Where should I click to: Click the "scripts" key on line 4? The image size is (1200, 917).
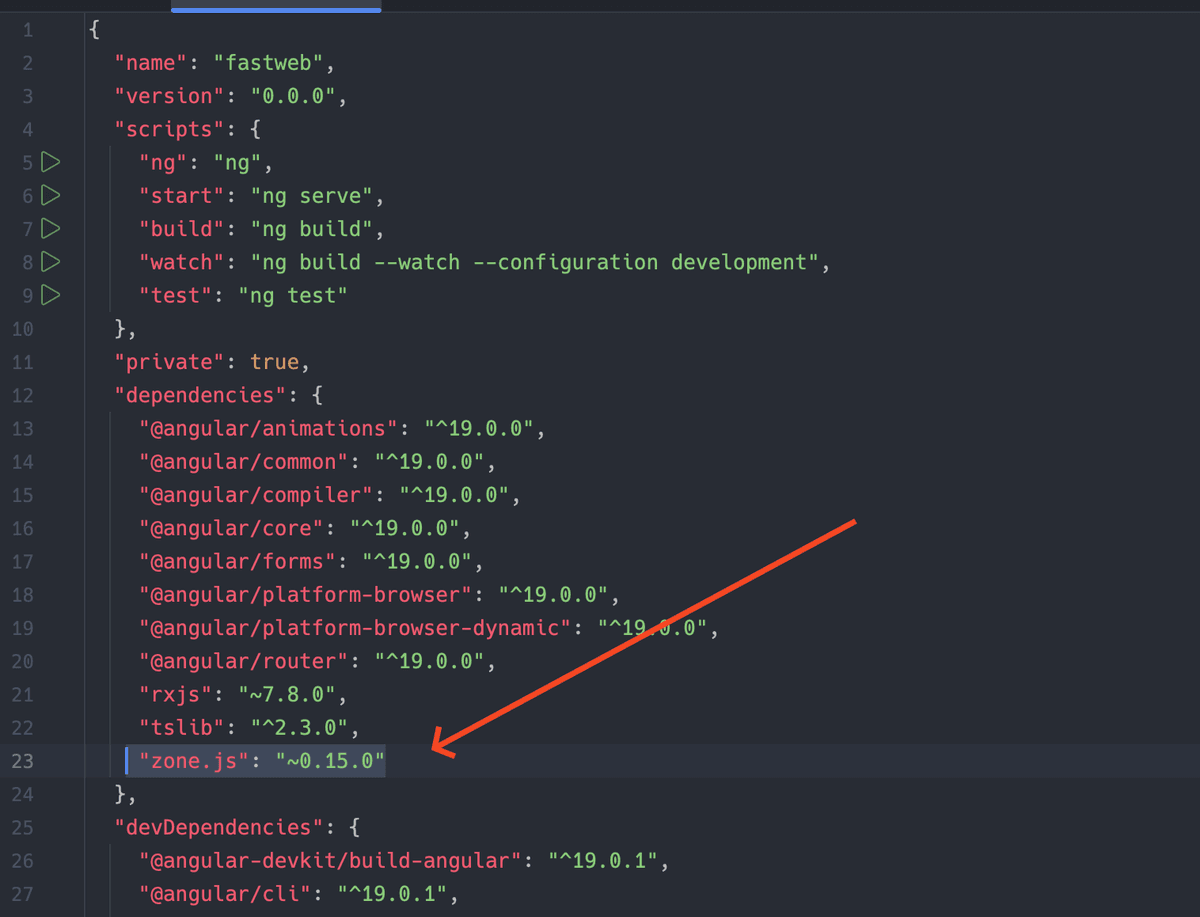(164, 129)
